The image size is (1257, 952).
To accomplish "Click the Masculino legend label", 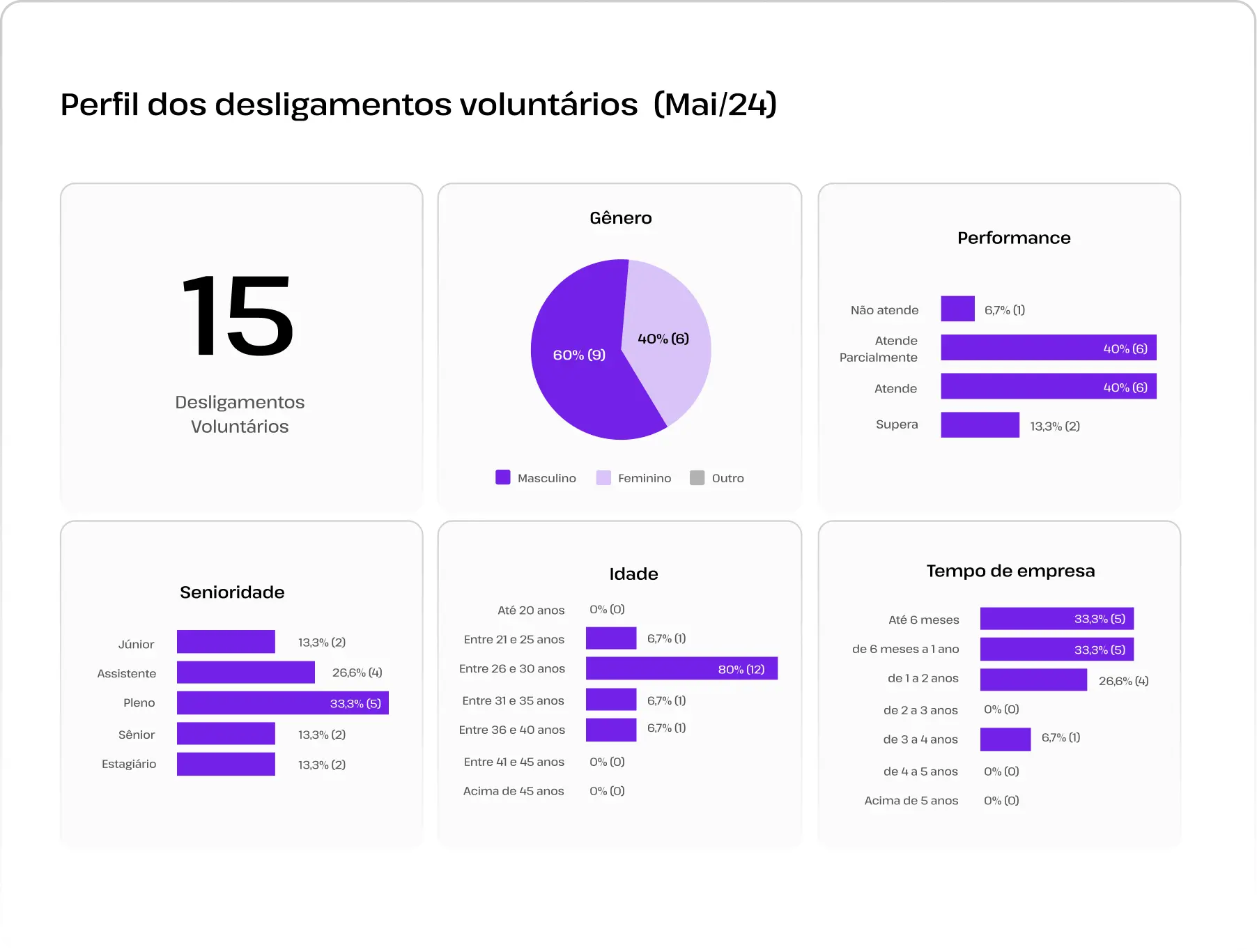I will point(547,478).
